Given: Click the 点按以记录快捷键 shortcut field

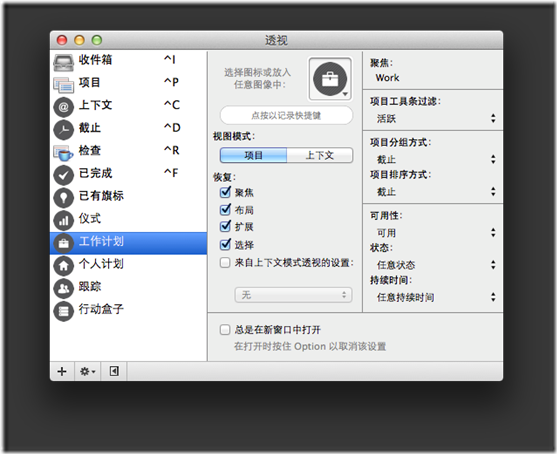Looking at the screenshot, I should [x=286, y=115].
